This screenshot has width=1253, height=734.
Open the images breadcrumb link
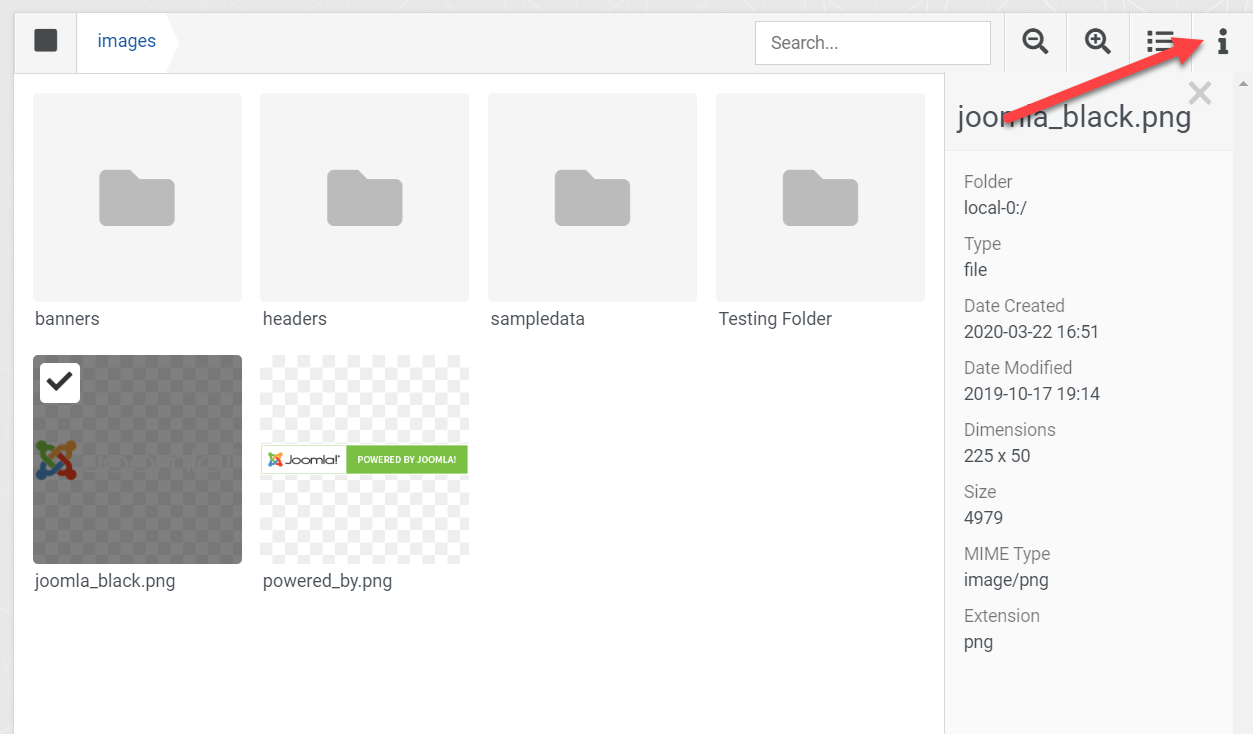tap(126, 41)
